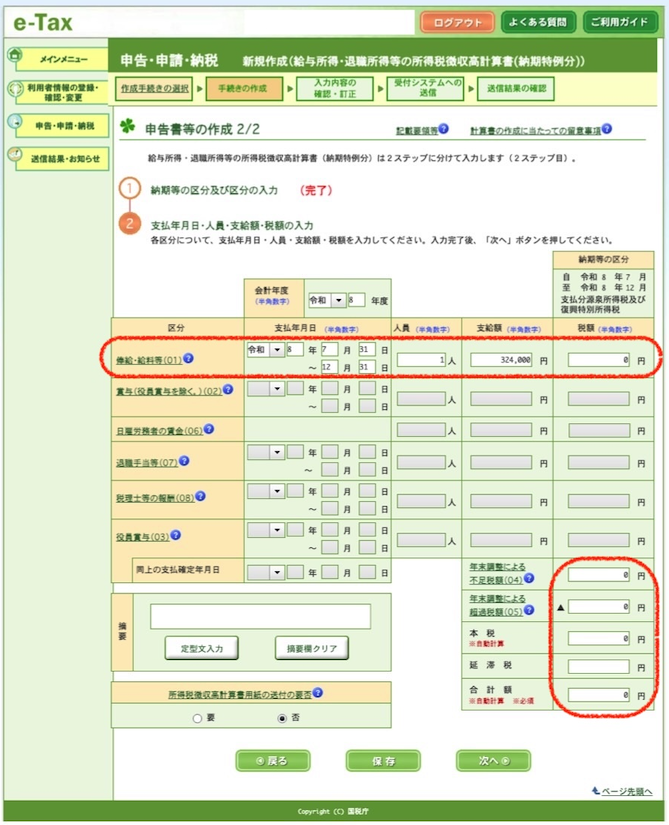This screenshot has width=669, height=825.
Task: Open 所得税徴収高計算書用紙の送付の要否 link
Action: click(240, 695)
